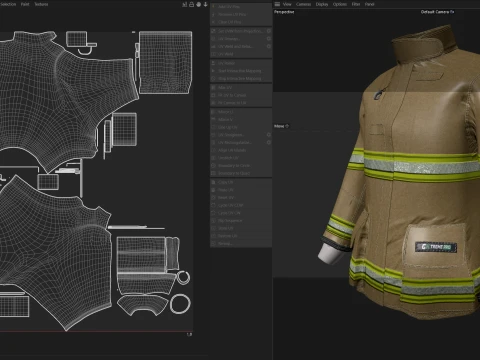Open the Panel menu of 3D viewport
The image size is (480, 360).
pos(369,4)
